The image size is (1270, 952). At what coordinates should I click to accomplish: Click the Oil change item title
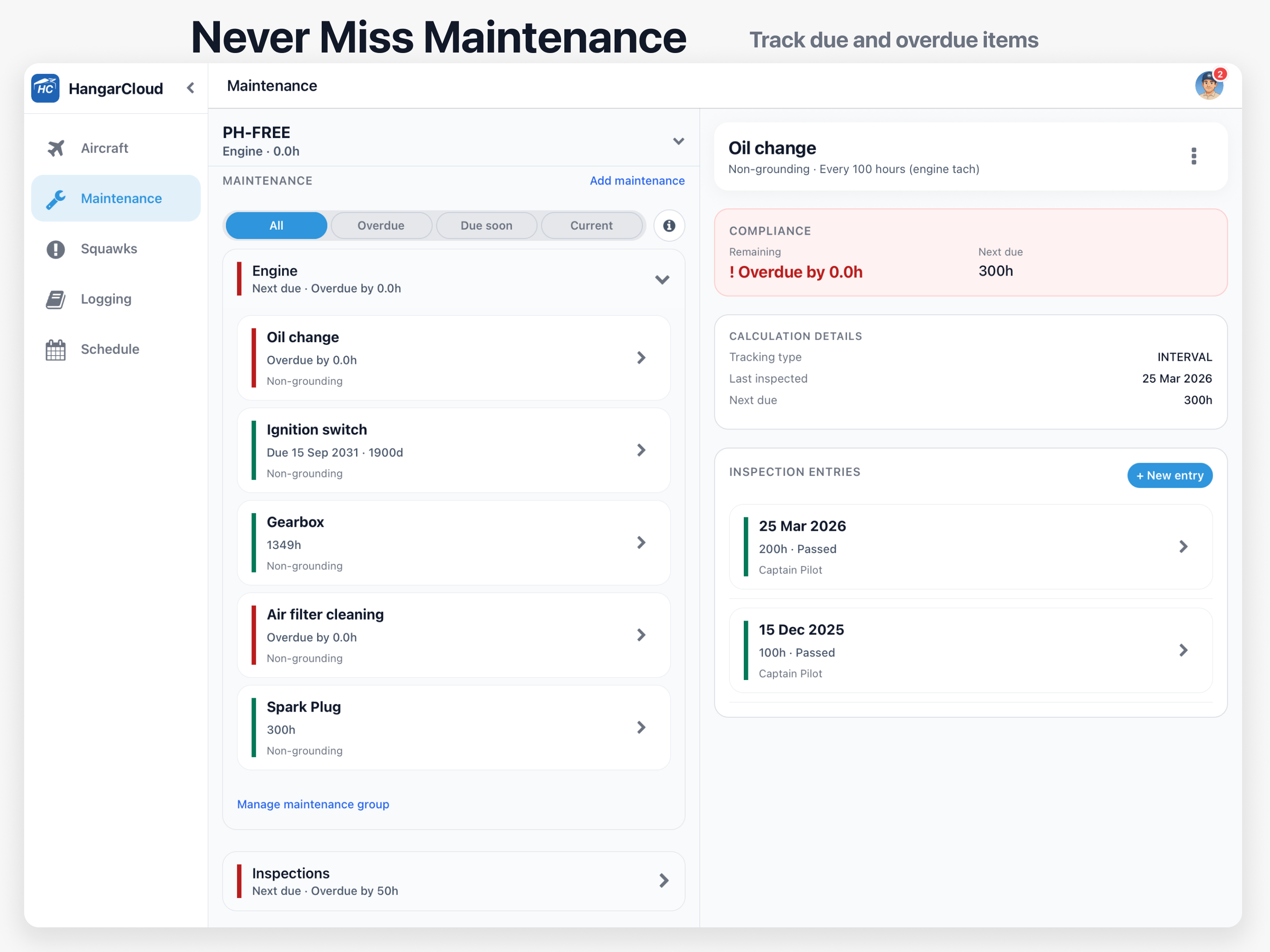(x=303, y=337)
